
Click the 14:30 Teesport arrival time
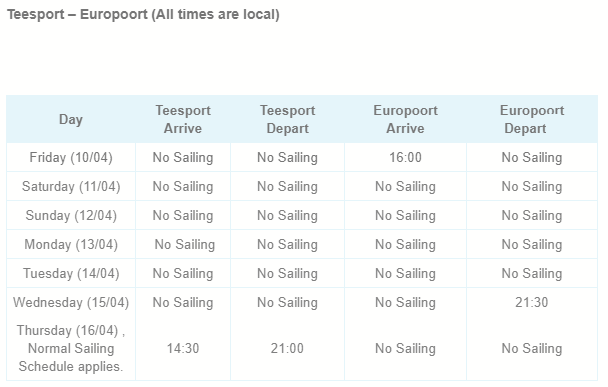[183, 348]
